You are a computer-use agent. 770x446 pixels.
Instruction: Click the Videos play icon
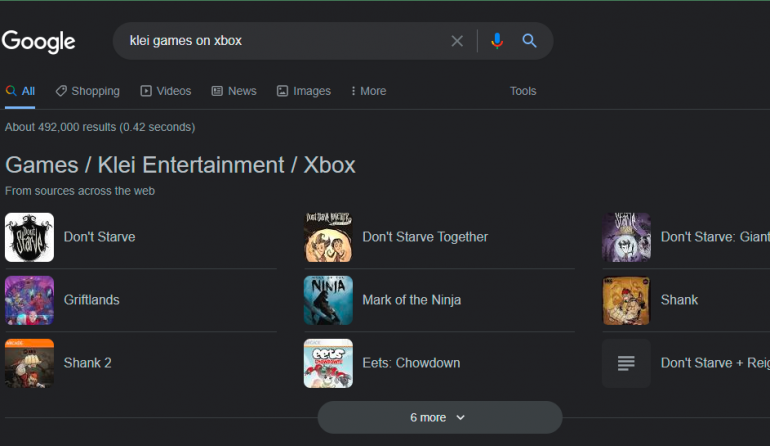click(146, 91)
